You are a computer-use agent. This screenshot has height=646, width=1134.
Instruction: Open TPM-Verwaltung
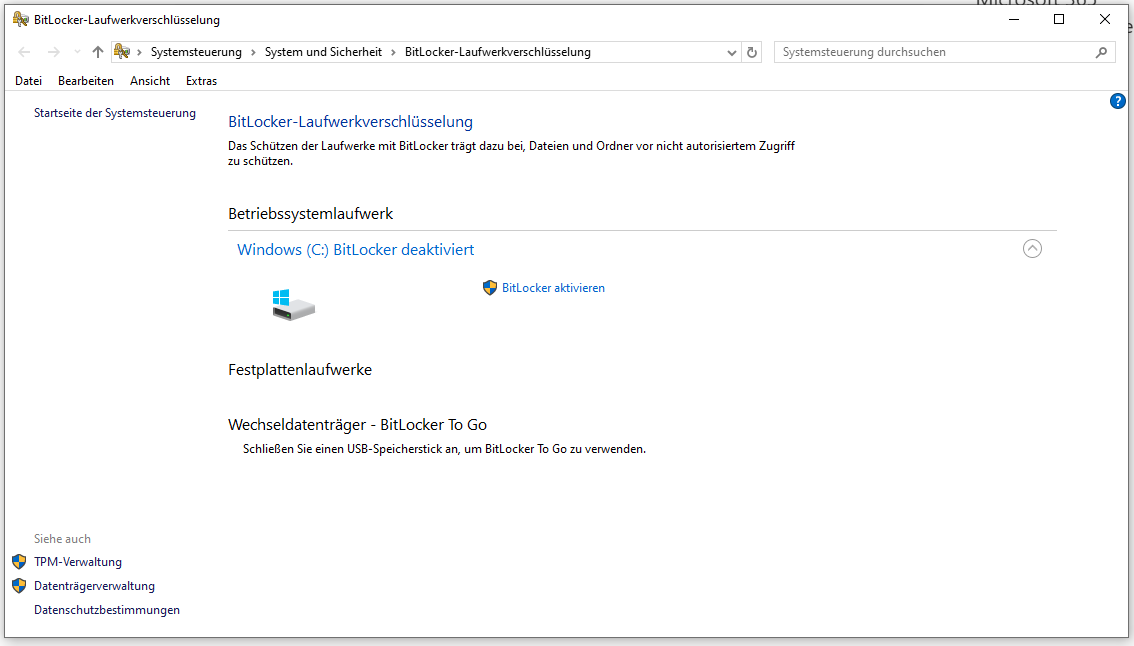pyautogui.click(x=78, y=562)
